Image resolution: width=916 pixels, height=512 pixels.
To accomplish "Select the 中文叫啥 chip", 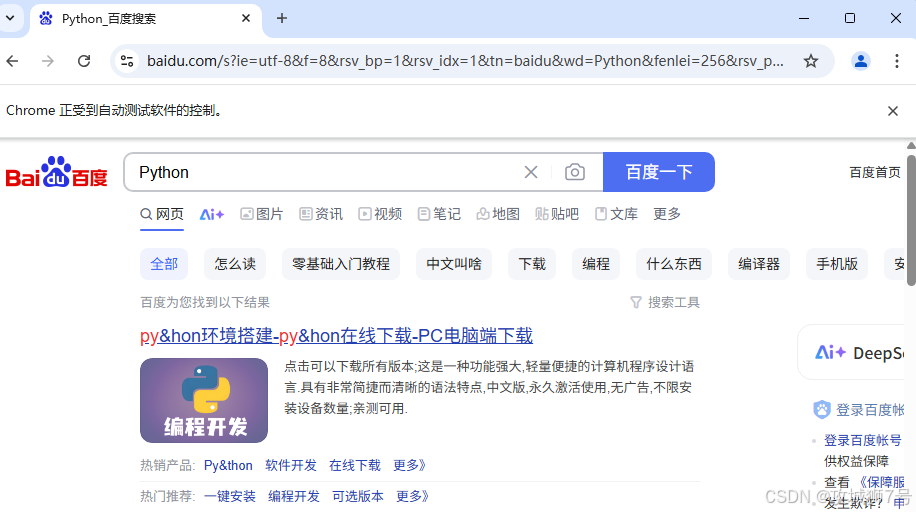I will (454, 264).
